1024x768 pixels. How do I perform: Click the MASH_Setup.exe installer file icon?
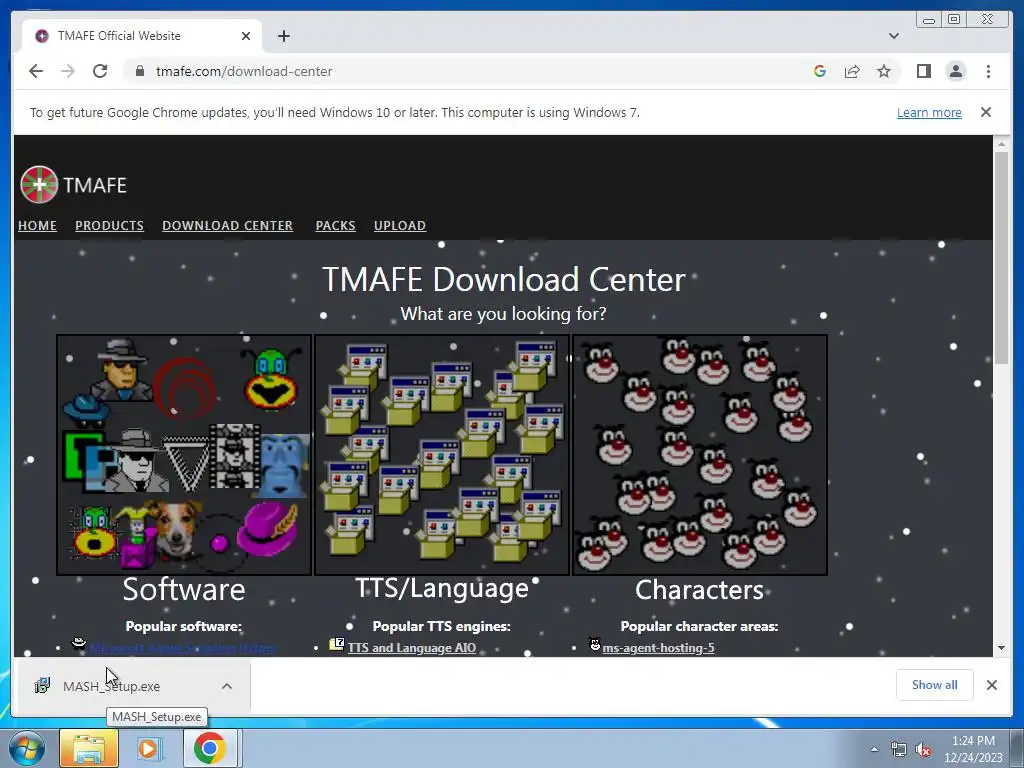point(42,686)
